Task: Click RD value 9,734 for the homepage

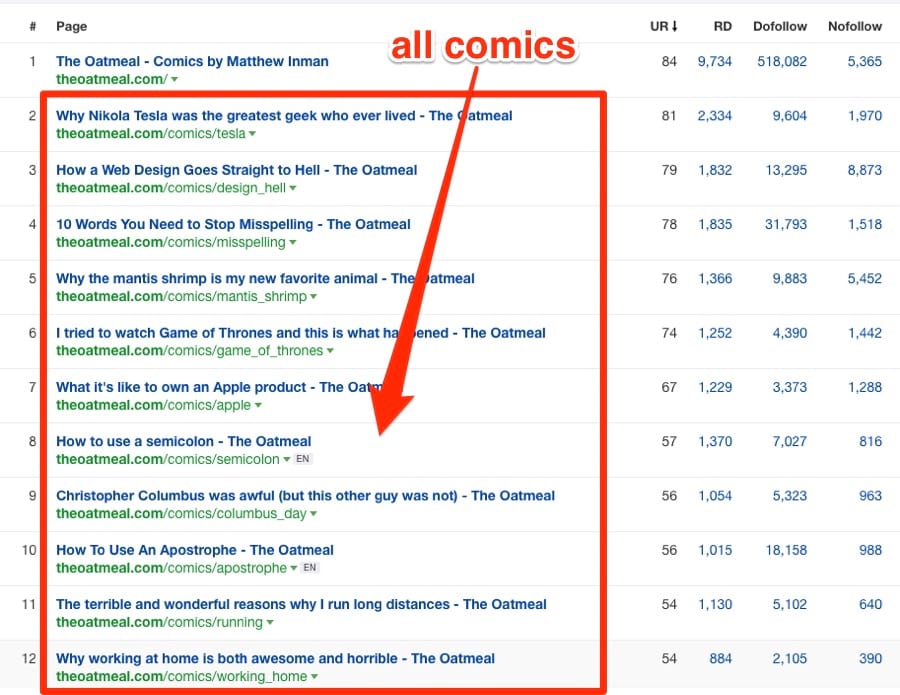Action: (715, 61)
